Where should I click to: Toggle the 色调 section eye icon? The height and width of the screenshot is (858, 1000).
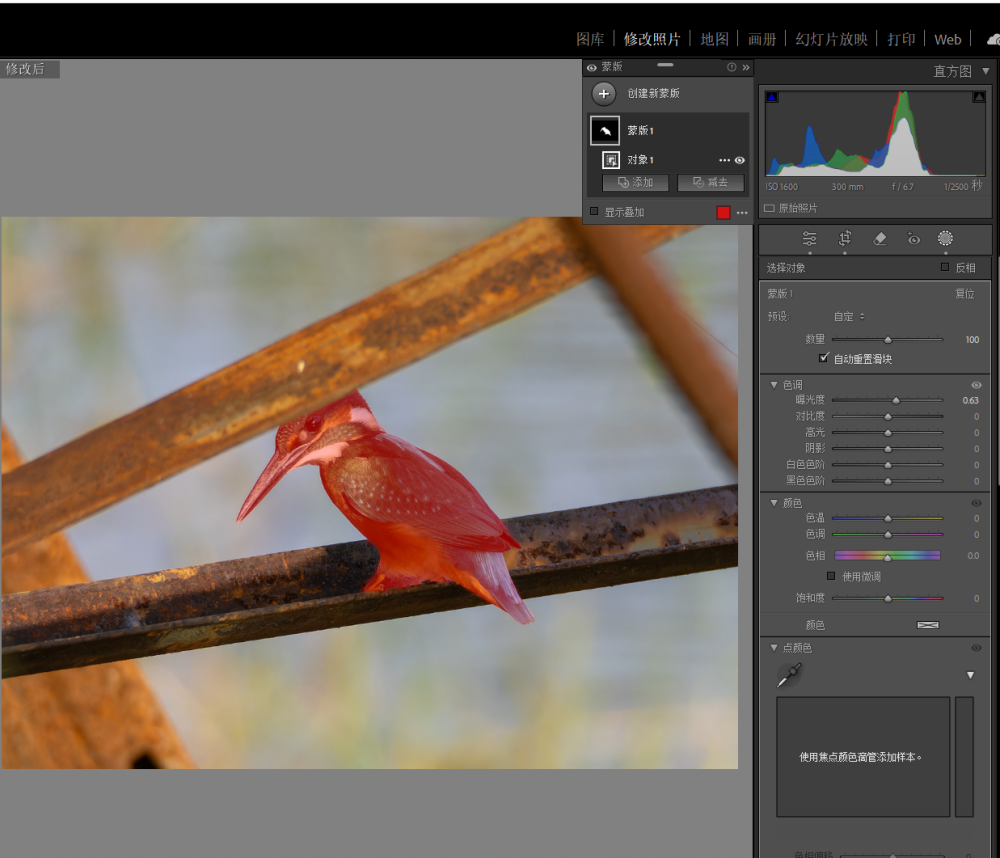(x=976, y=385)
